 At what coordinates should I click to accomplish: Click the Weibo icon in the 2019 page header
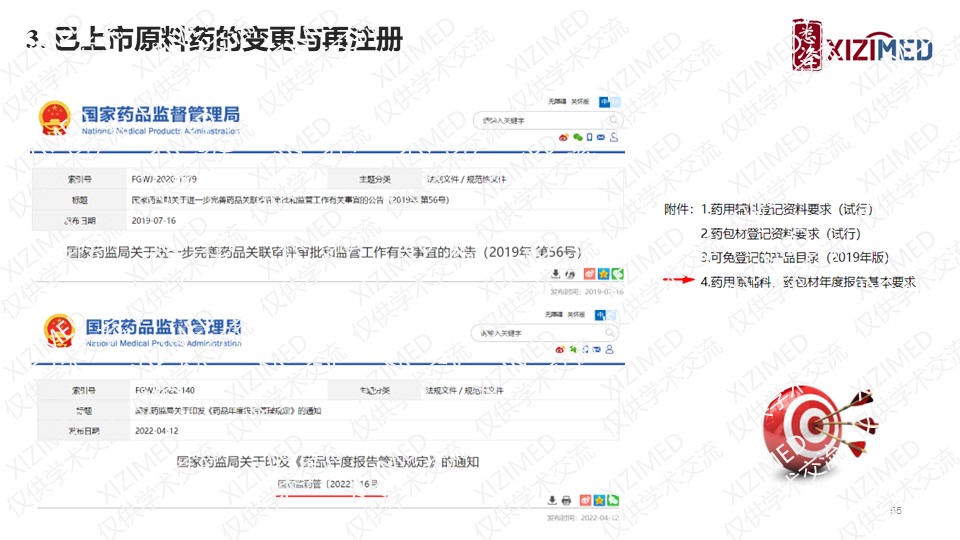point(563,137)
